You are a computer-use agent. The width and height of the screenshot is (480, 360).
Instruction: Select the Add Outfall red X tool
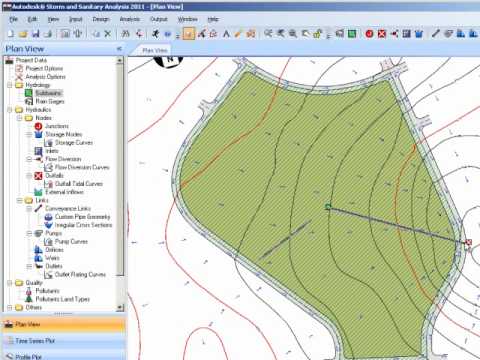pos(382,34)
